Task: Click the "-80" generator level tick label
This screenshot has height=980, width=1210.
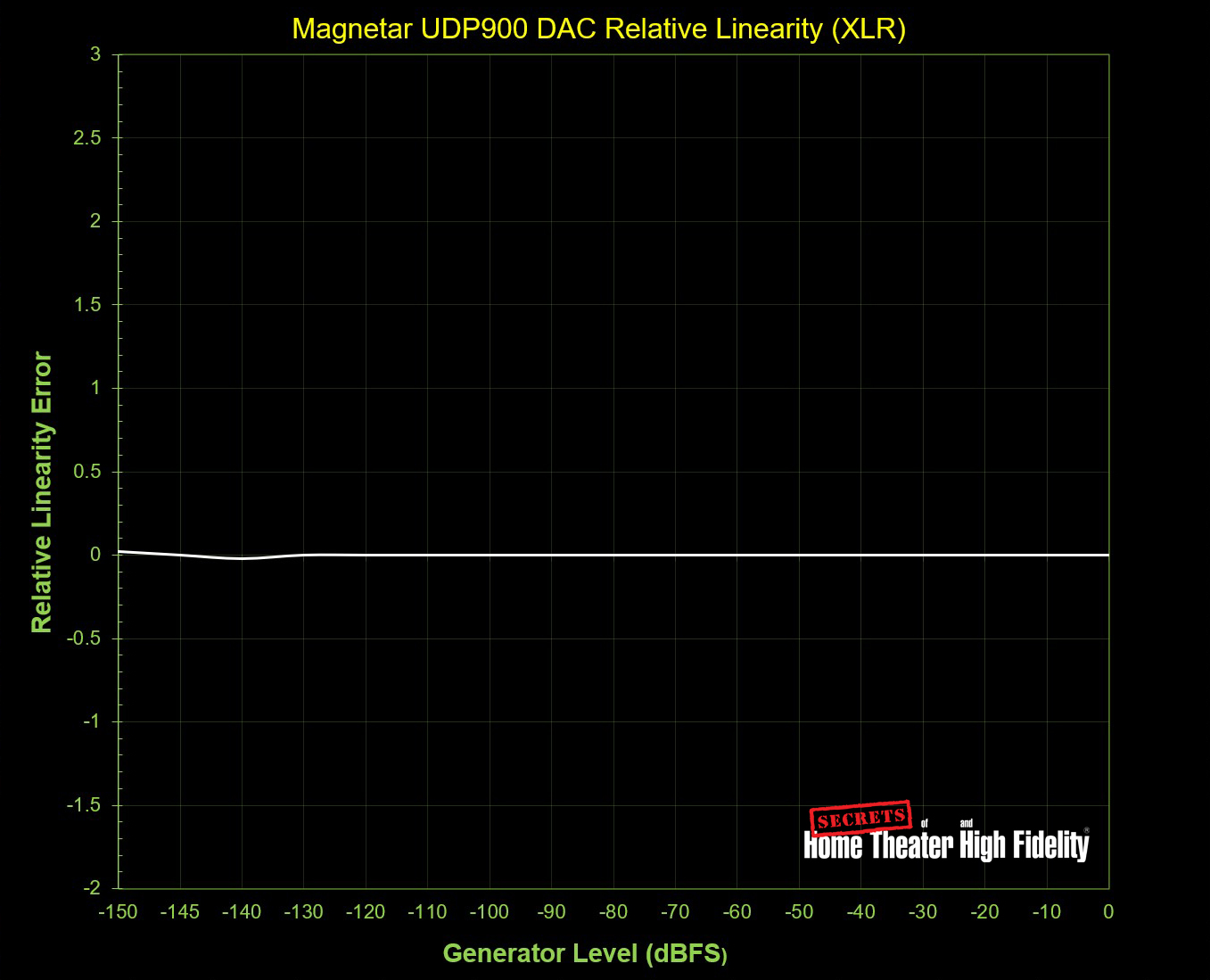Action: pyautogui.click(x=613, y=912)
